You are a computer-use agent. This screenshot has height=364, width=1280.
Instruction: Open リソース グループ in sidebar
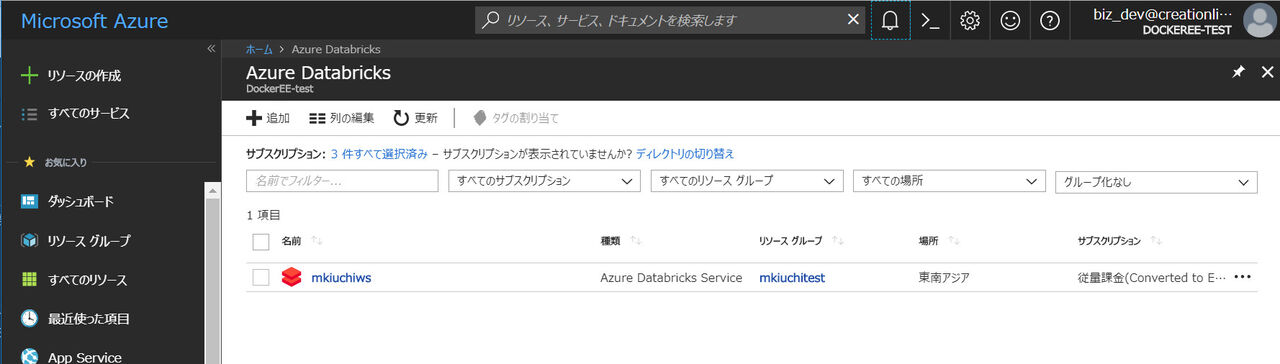tap(88, 241)
